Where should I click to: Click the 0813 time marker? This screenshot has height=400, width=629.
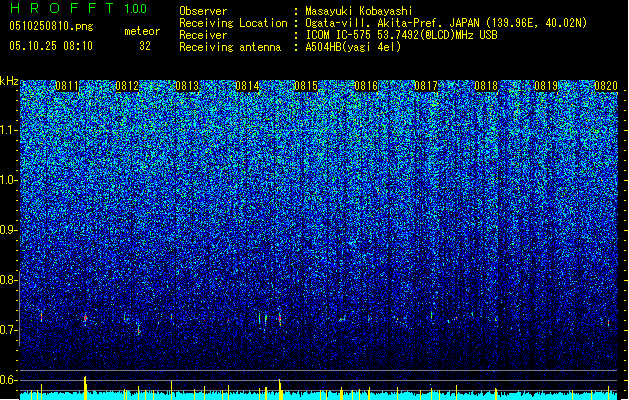[x=187, y=86]
